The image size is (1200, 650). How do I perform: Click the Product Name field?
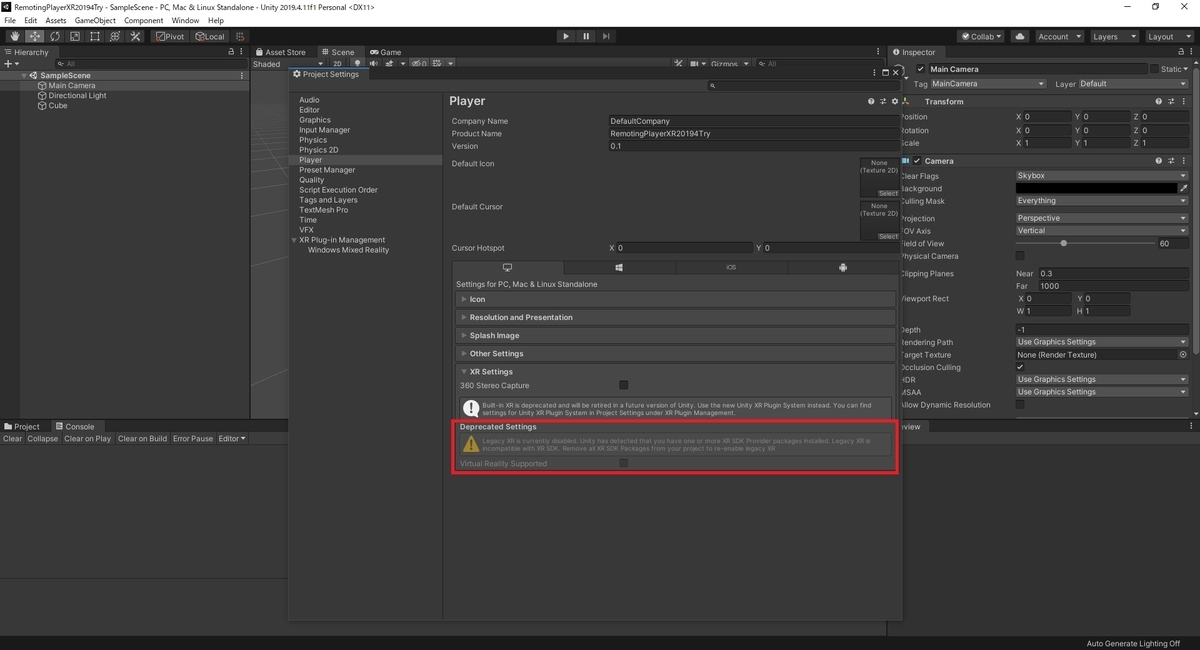point(755,133)
